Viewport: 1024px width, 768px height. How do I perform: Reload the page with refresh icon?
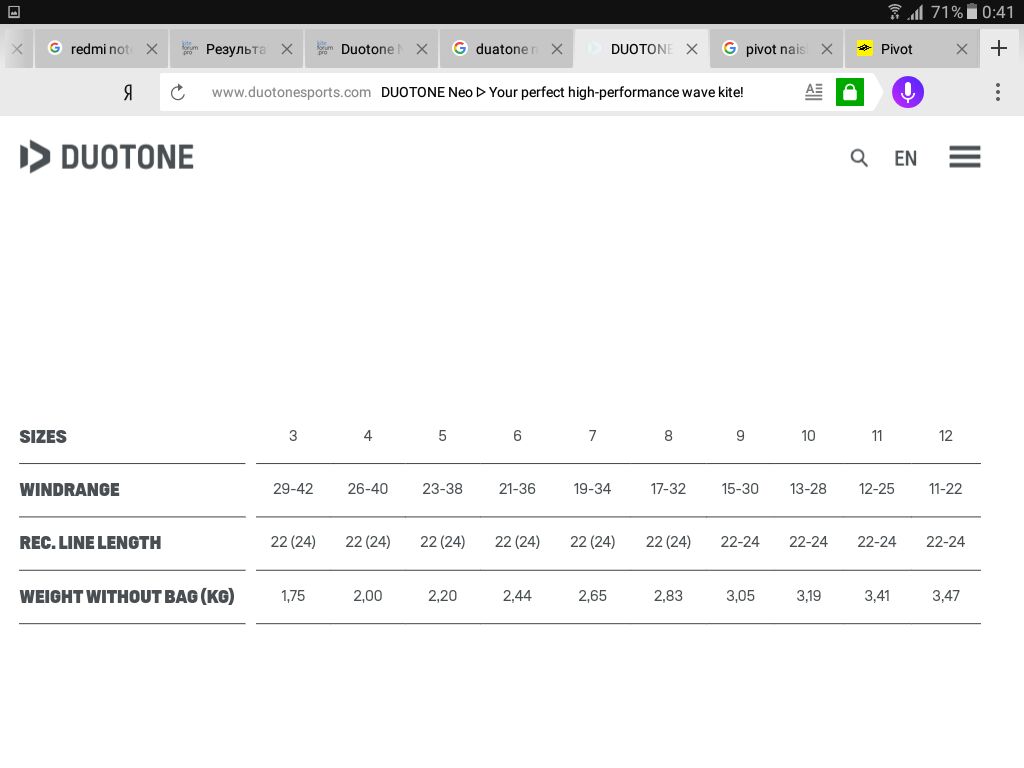pos(178,93)
